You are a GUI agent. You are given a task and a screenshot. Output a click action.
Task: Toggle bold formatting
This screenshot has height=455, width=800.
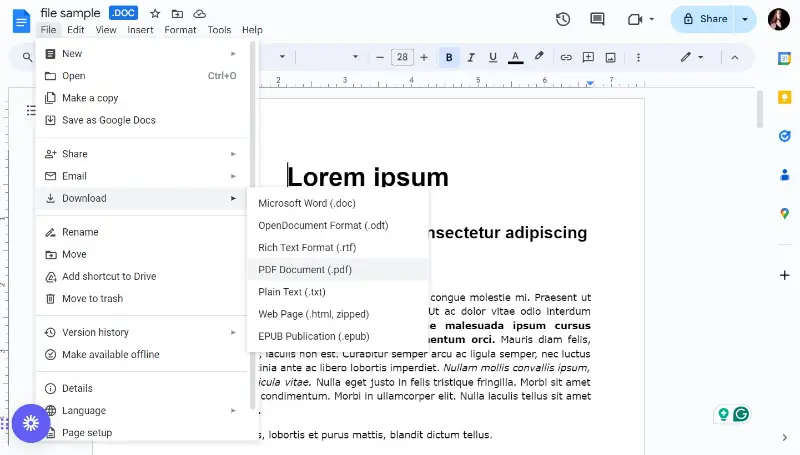click(449, 57)
